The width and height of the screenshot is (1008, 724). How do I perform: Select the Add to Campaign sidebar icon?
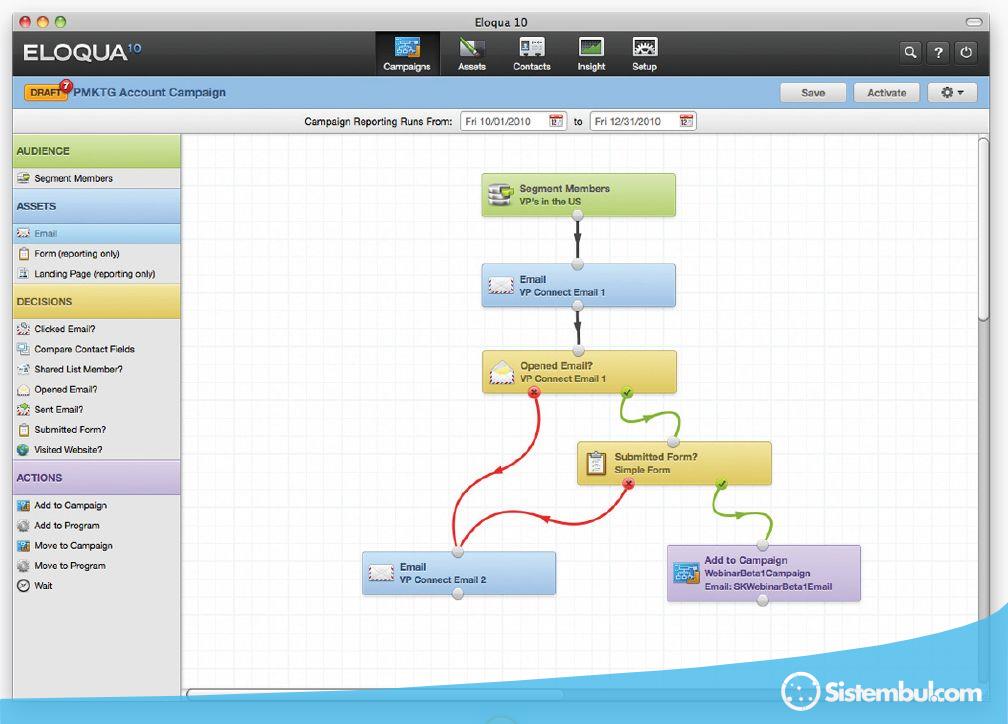[23, 505]
